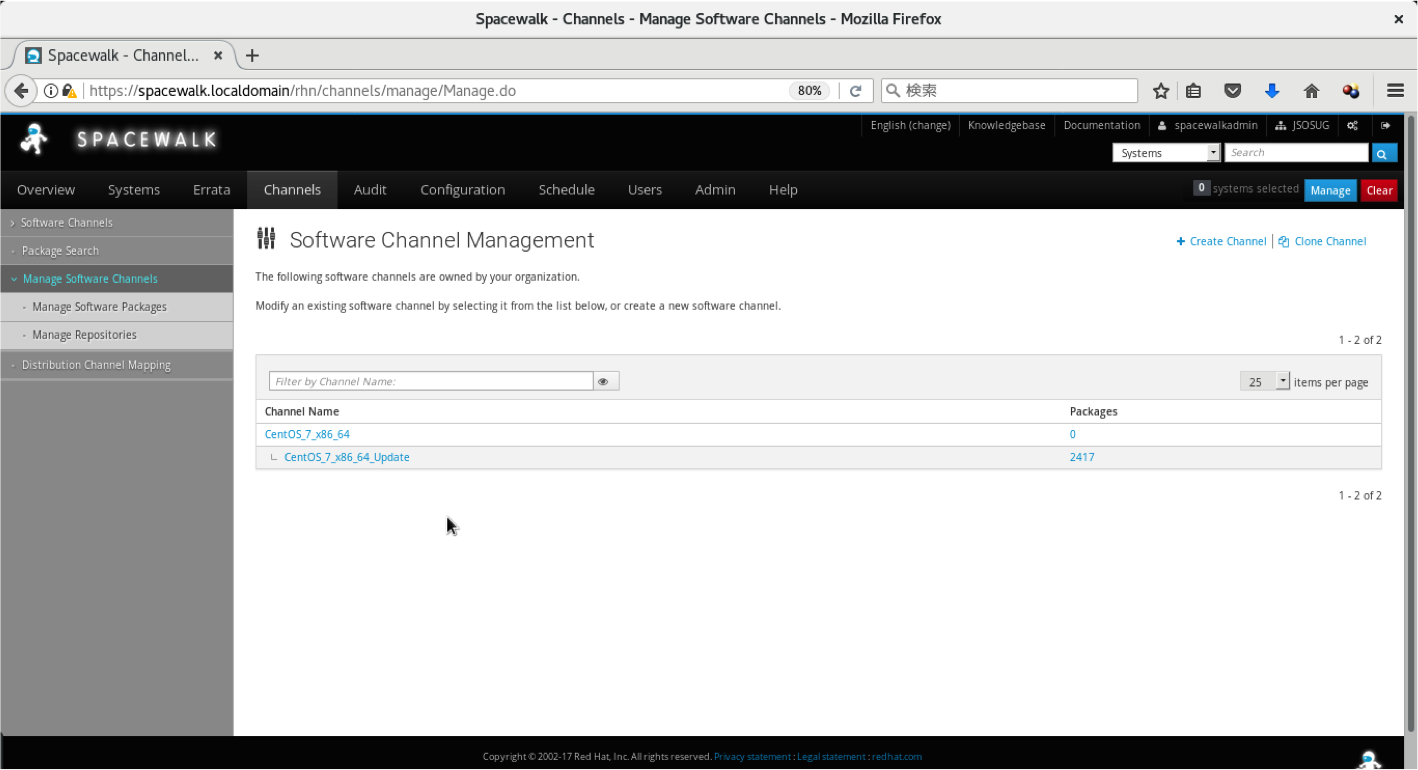
Task: Open the CentOS_7_x86_64 channel link
Action: (307, 434)
